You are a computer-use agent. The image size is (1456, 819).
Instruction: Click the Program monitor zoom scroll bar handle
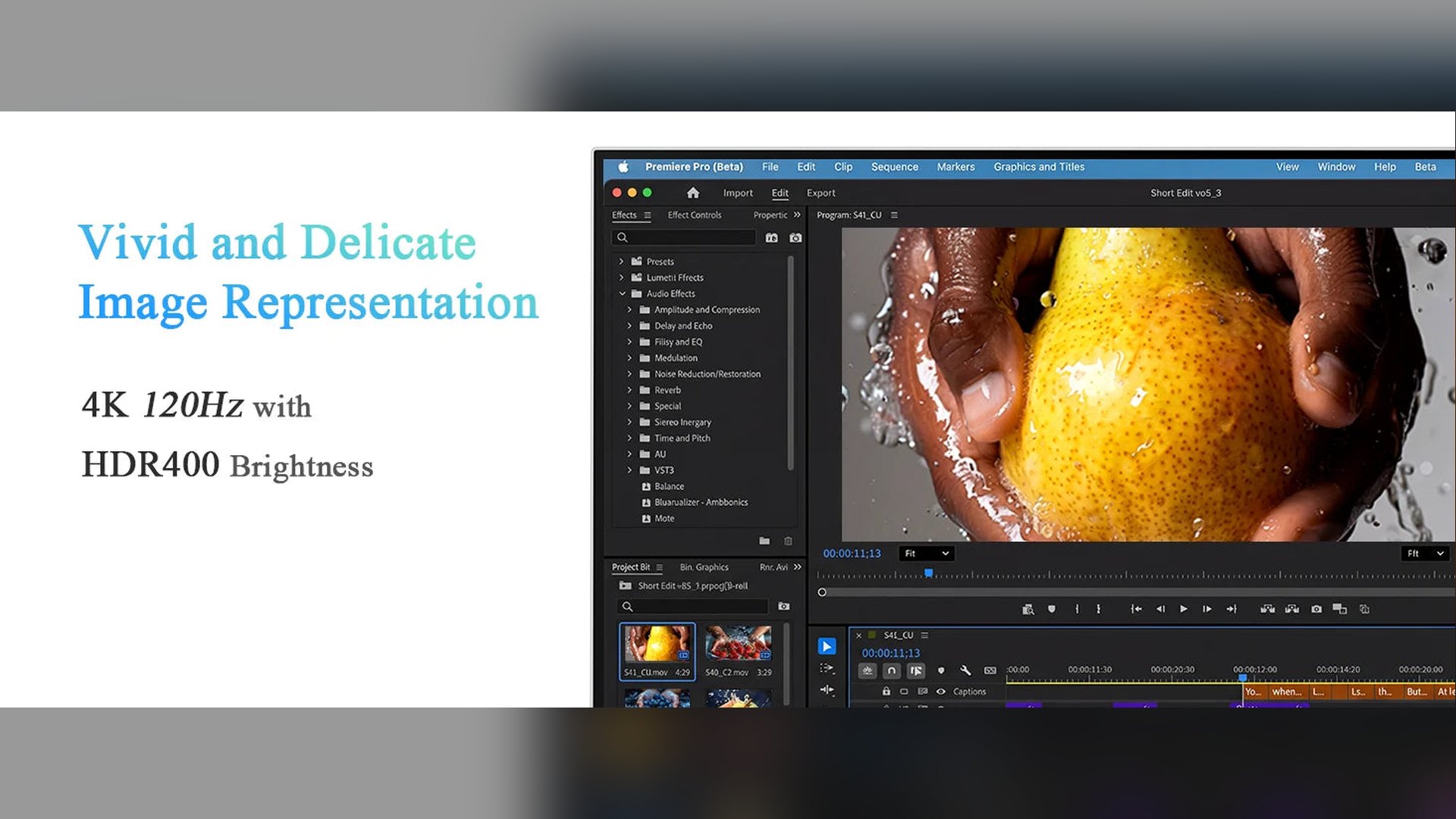[x=822, y=592]
